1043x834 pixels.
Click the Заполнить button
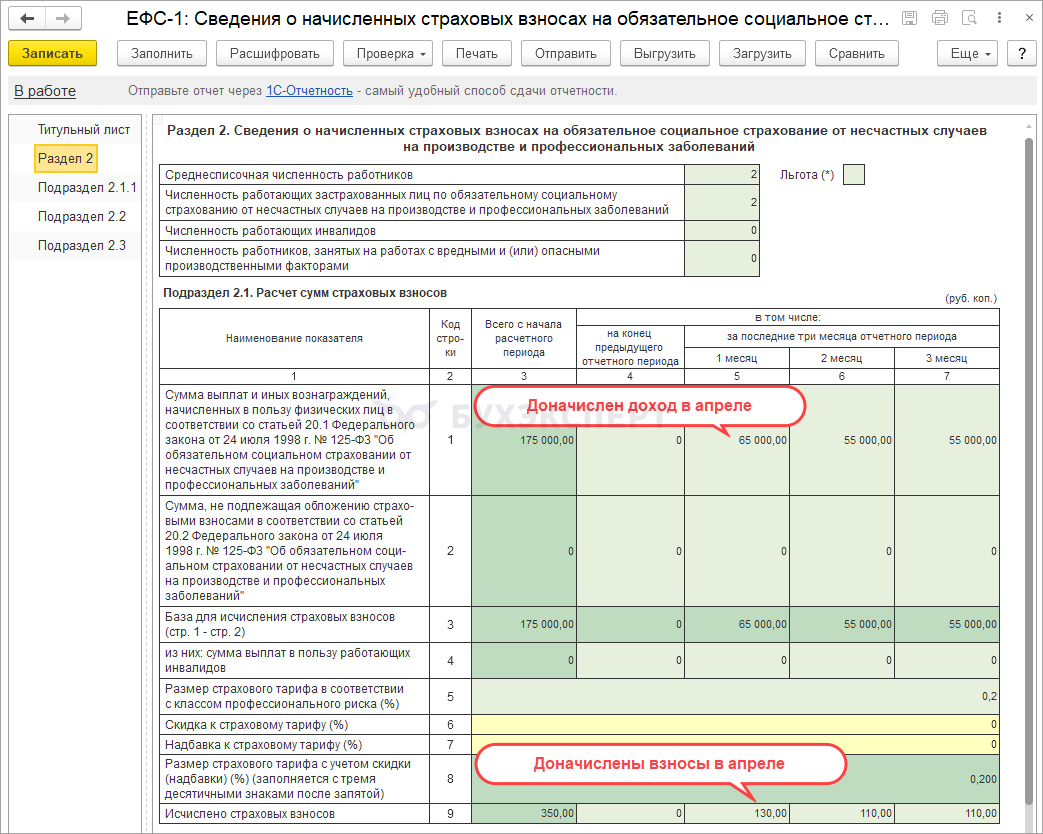[x=162, y=54]
